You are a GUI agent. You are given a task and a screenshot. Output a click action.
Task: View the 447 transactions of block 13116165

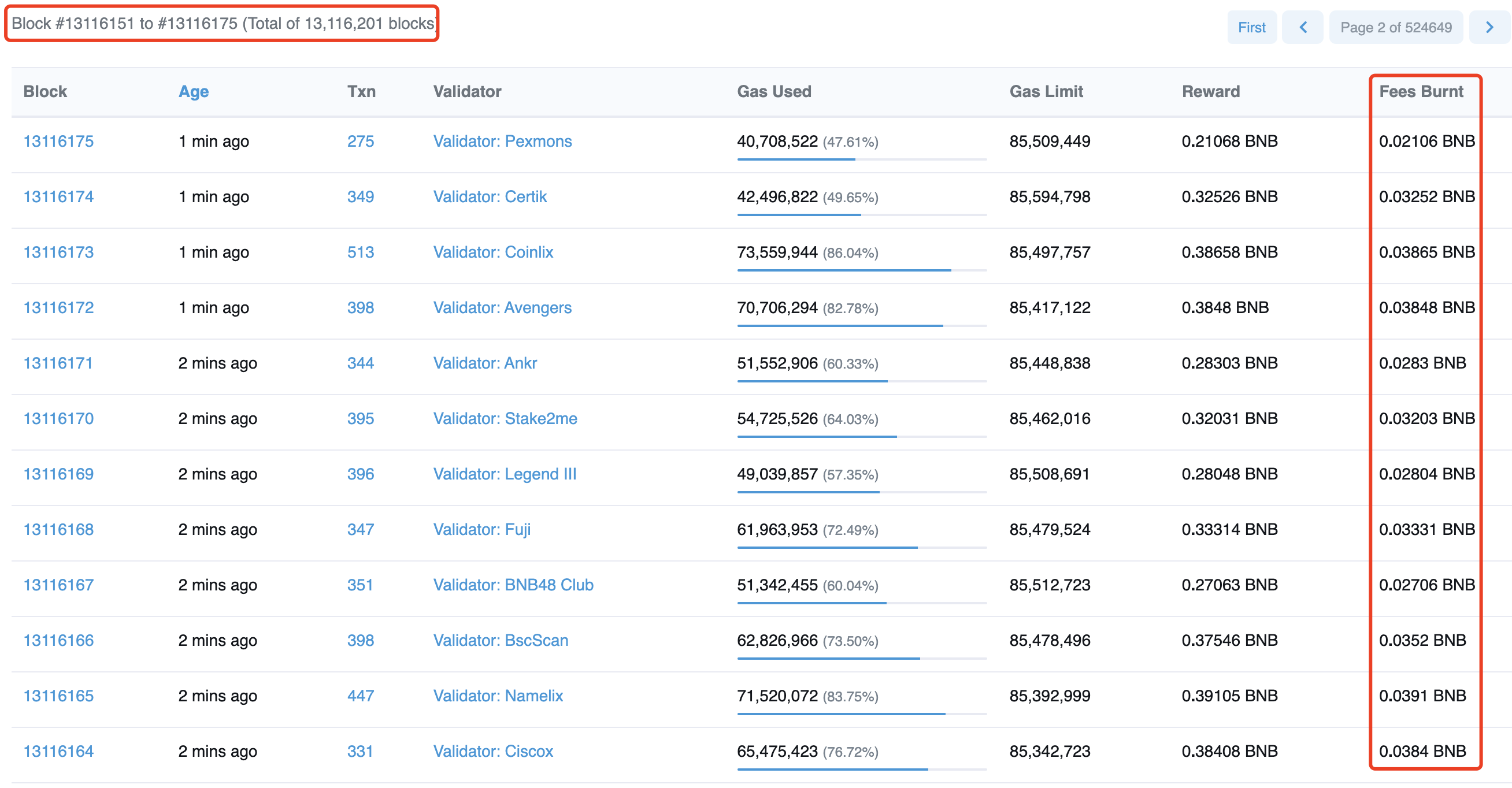[360, 696]
